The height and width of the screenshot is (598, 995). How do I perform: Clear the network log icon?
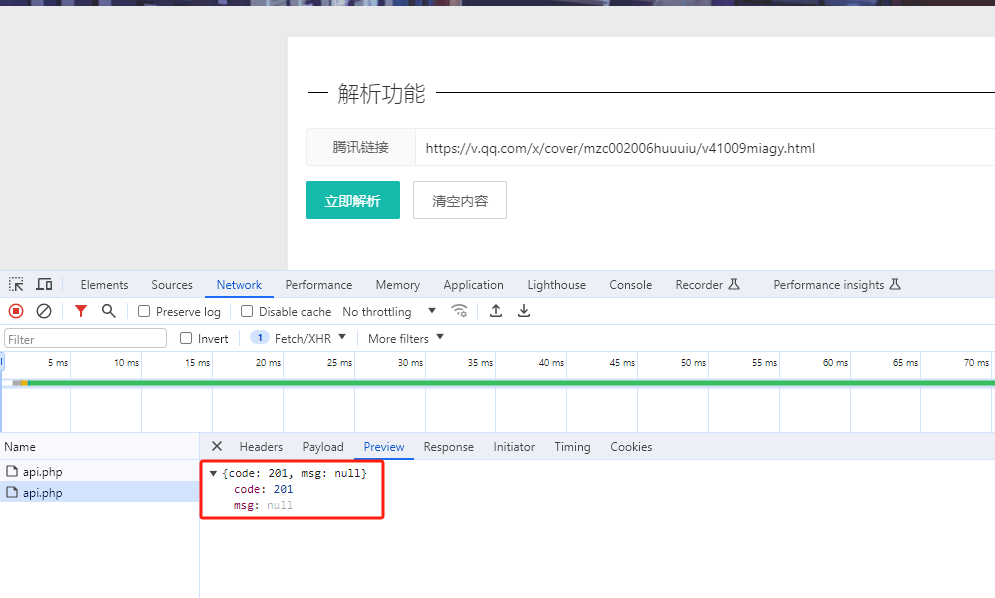(44, 311)
